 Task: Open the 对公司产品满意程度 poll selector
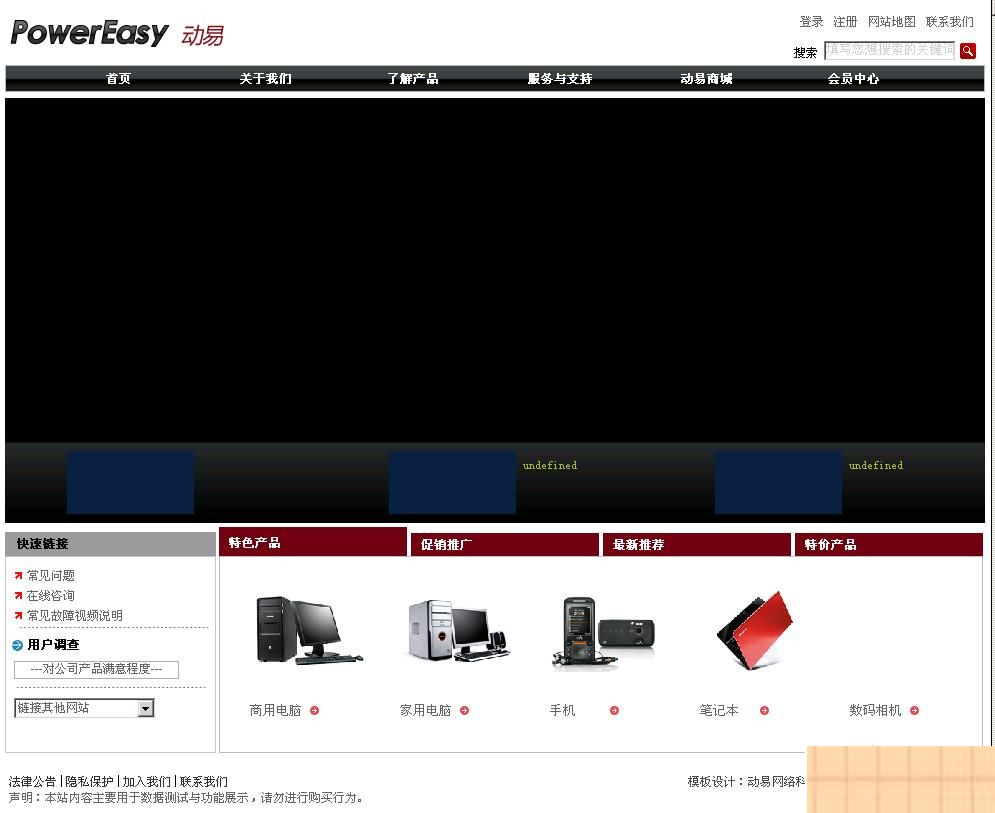(96, 670)
